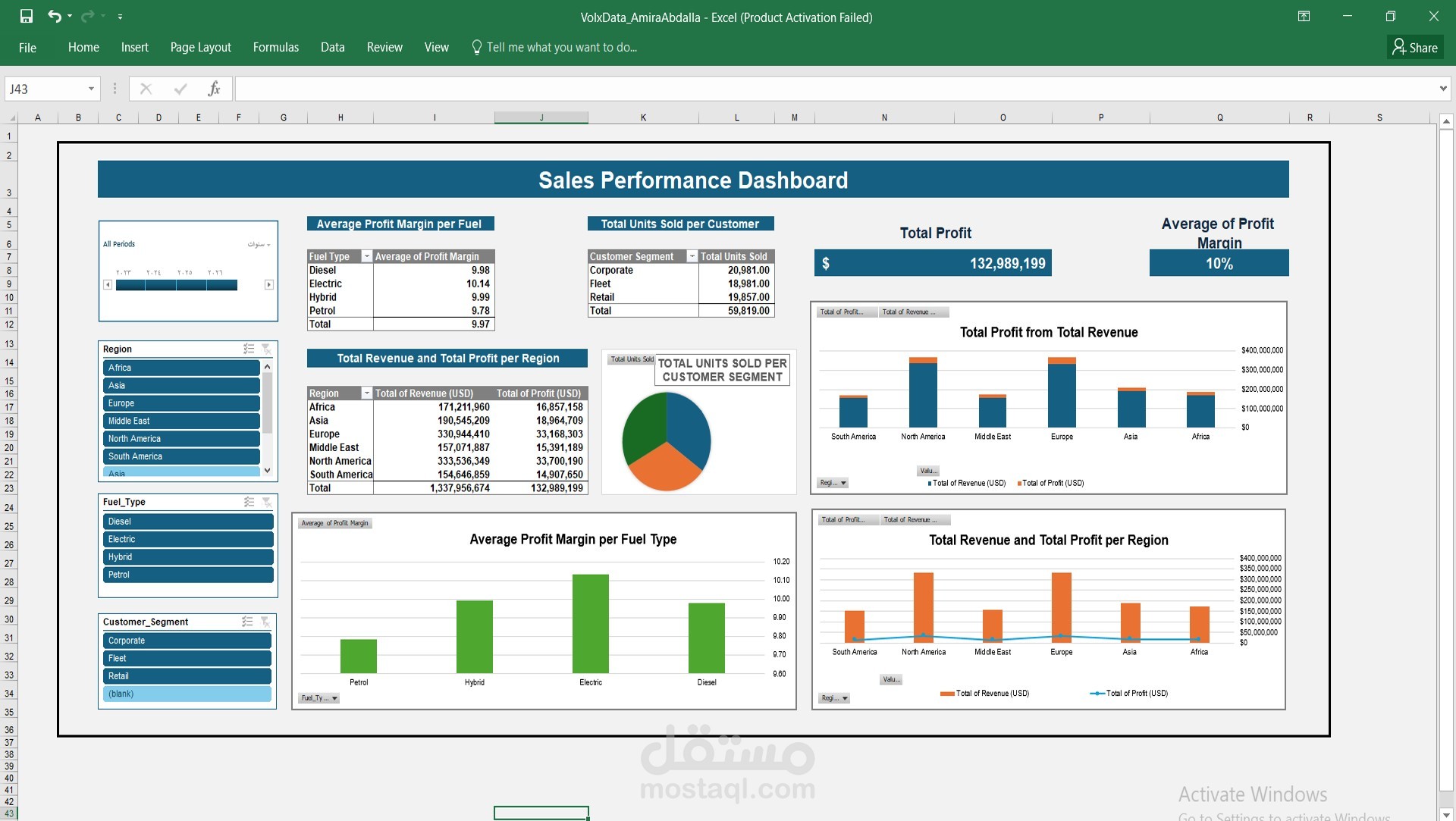The image size is (1456, 821).
Task: Switch to the Data ribbon tab
Action: click(332, 47)
